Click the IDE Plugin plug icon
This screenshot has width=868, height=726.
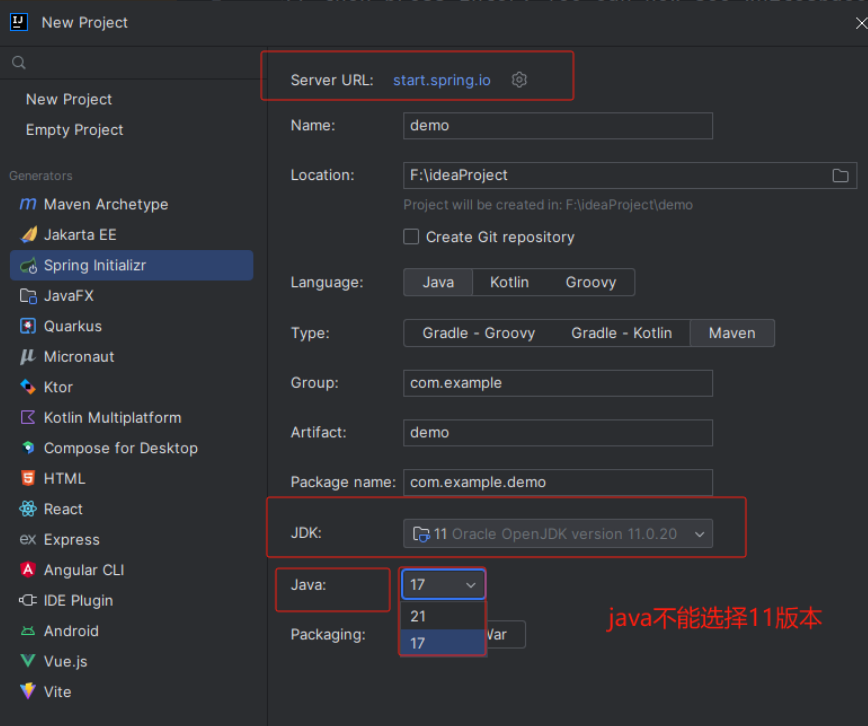point(28,600)
